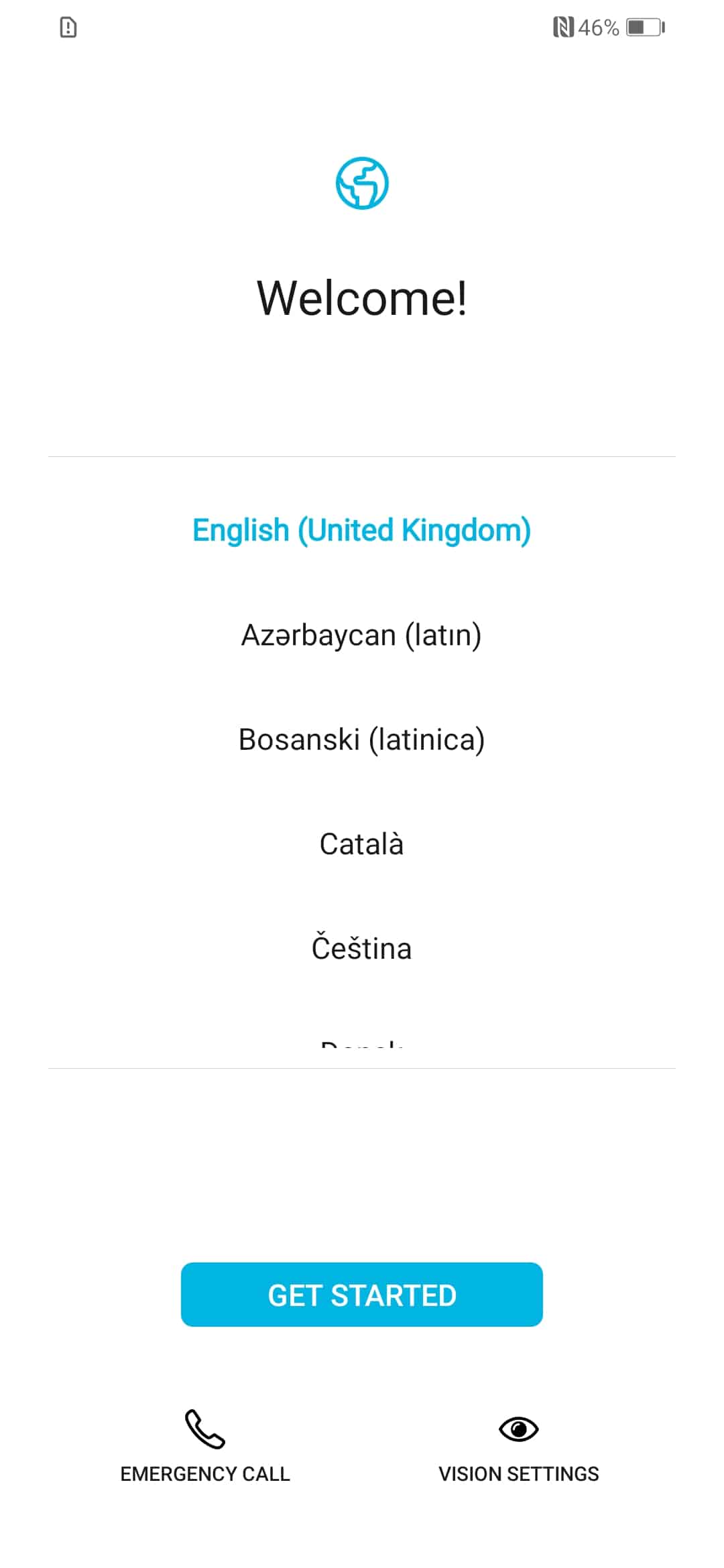Tap the emergency call phone icon

pos(204,1429)
